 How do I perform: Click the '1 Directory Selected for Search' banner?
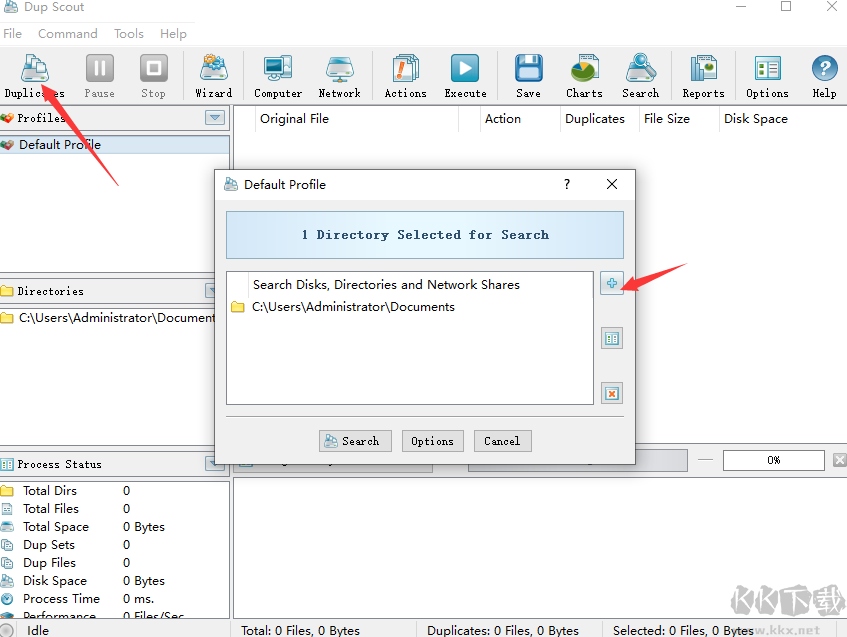pos(425,235)
